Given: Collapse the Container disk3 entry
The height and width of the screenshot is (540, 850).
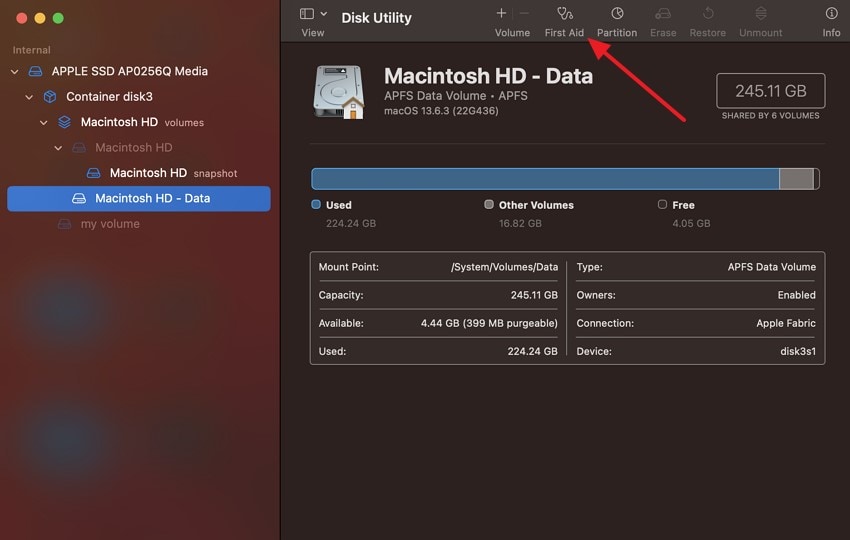Looking at the screenshot, I should (x=29, y=97).
